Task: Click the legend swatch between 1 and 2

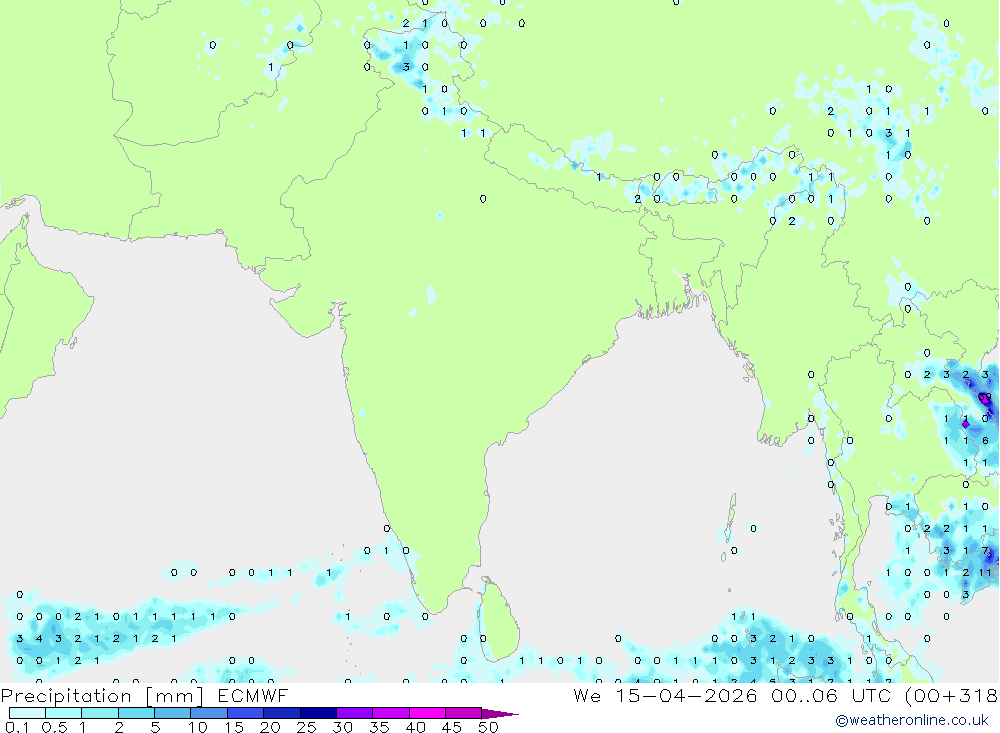Action: point(99,713)
